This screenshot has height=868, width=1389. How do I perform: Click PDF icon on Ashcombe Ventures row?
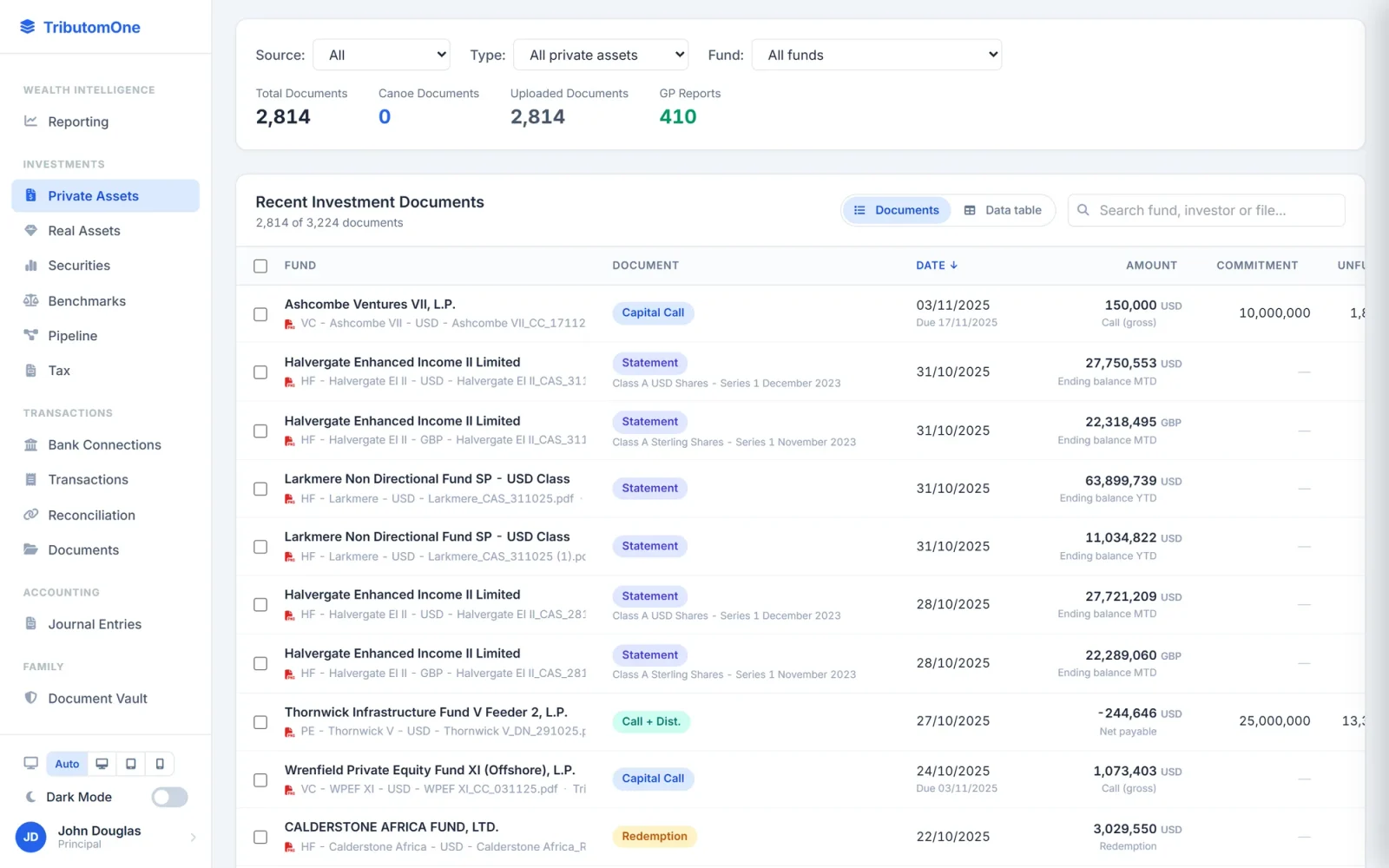pos(290,324)
